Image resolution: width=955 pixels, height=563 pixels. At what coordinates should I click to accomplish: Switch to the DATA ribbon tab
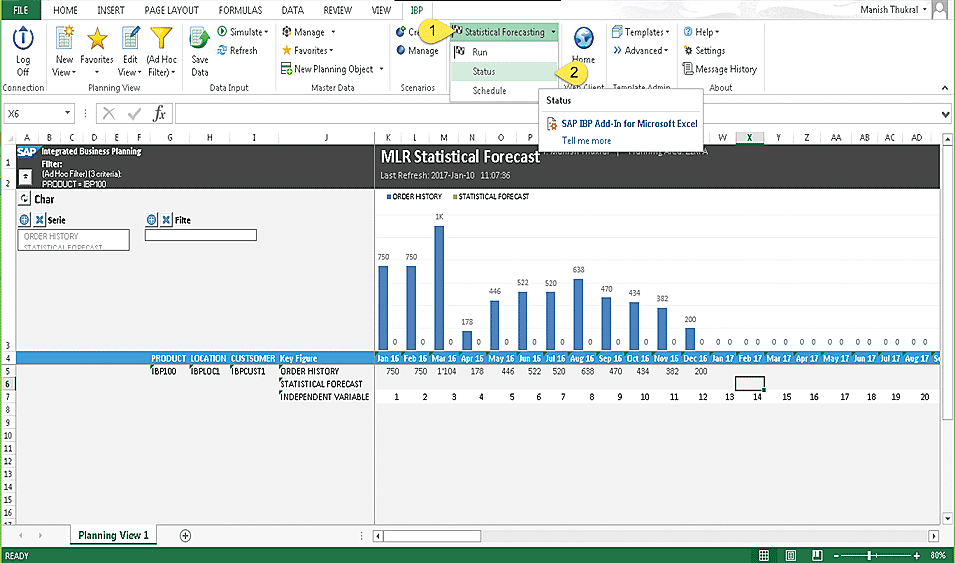click(292, 10)
